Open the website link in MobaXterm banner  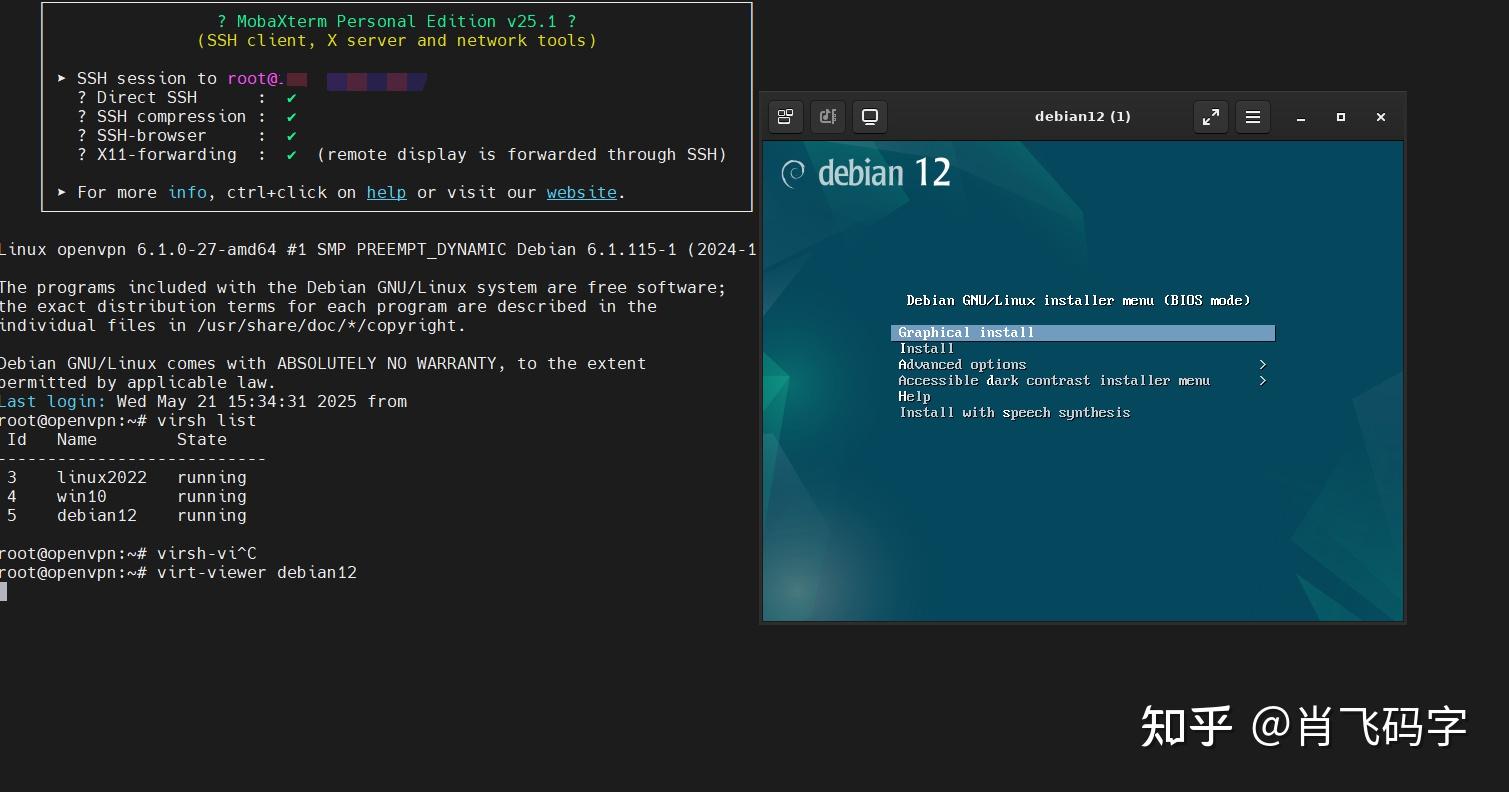[x=581, y=192]
